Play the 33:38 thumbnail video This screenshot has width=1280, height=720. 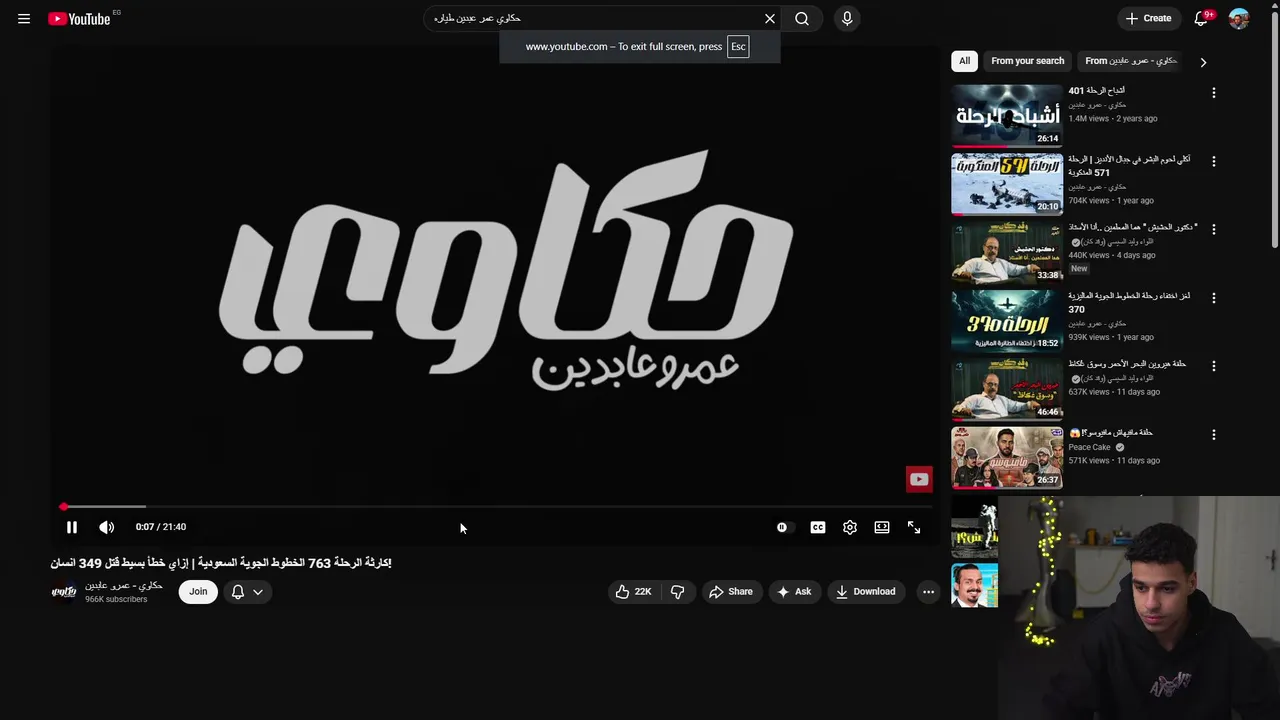pyautogui.click(x=1007, y=252)
